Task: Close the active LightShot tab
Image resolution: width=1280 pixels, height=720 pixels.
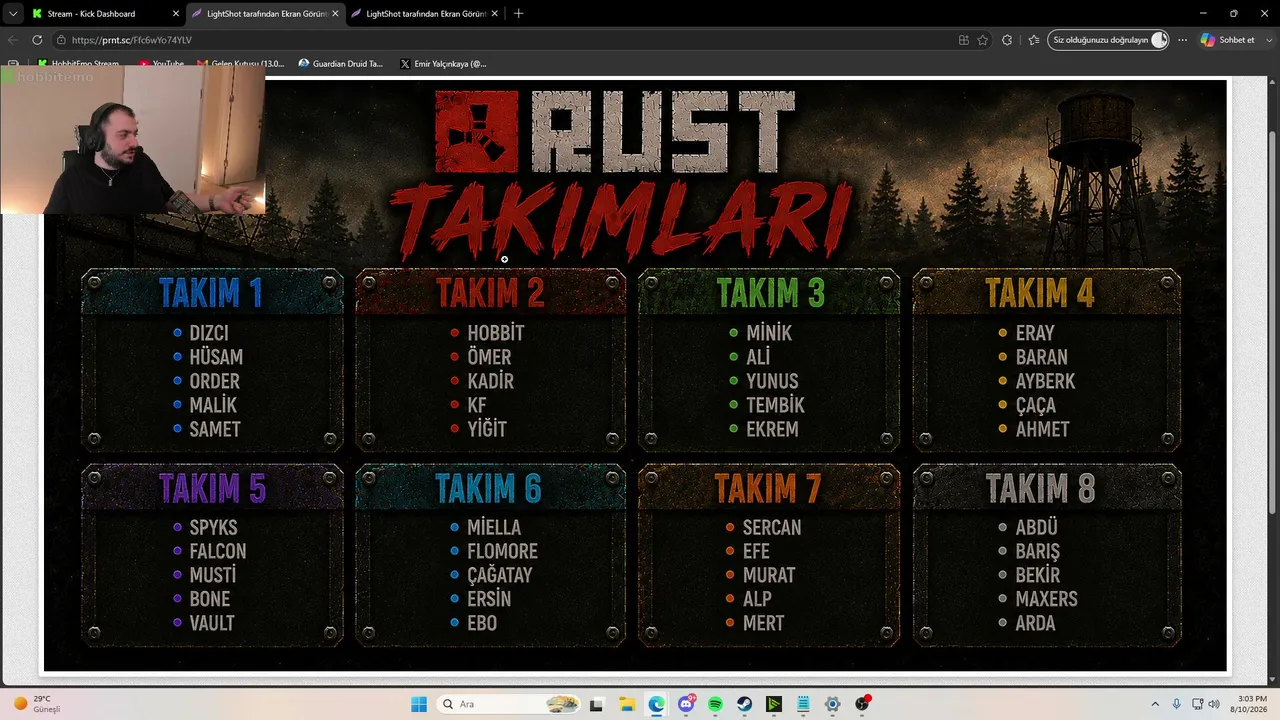Action: tap(335, 14)
